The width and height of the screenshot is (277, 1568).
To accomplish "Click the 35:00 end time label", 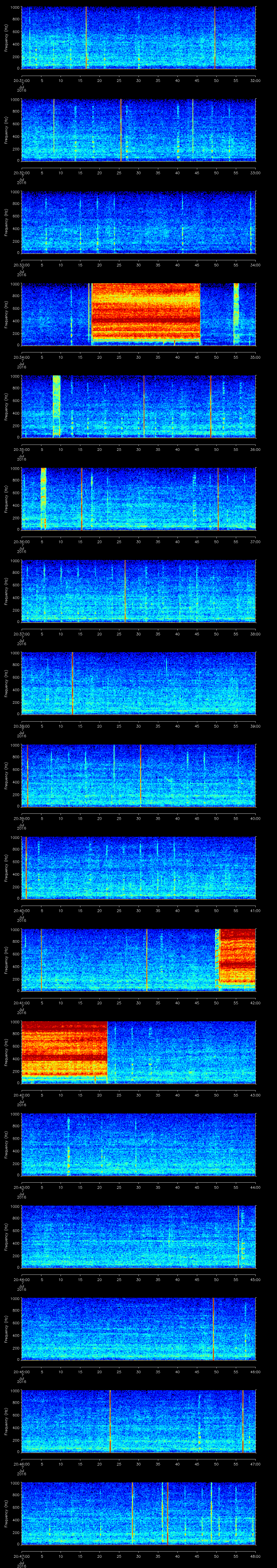I will 255,357.
